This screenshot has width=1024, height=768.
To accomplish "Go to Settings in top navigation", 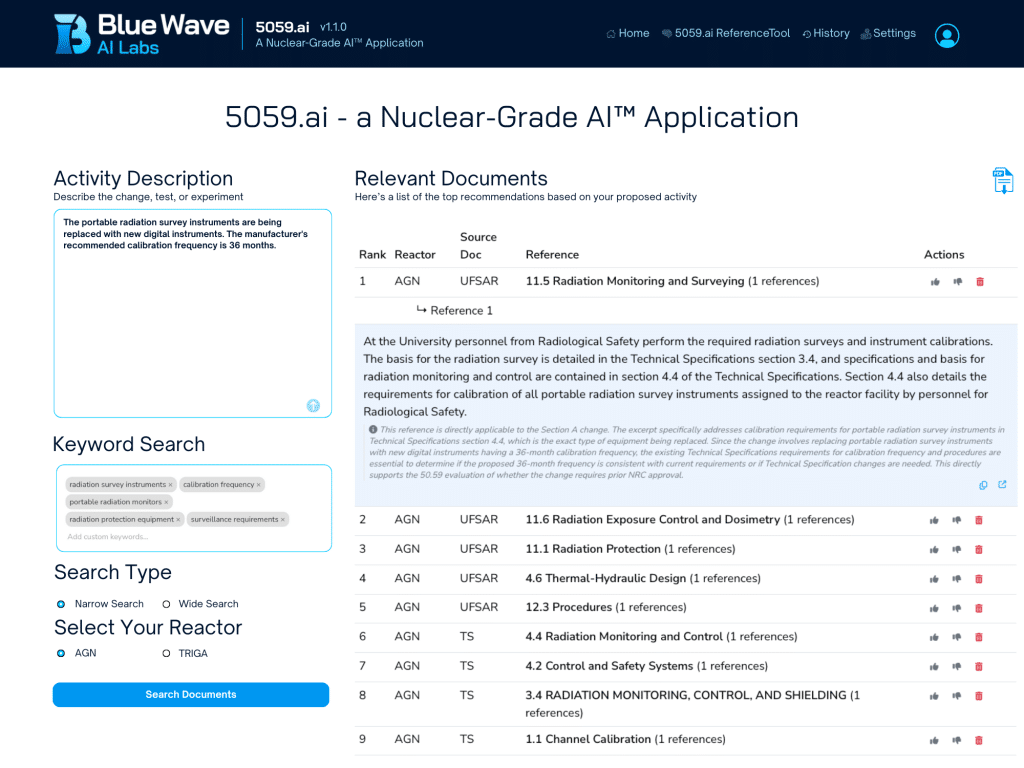I will coord(888,34).
